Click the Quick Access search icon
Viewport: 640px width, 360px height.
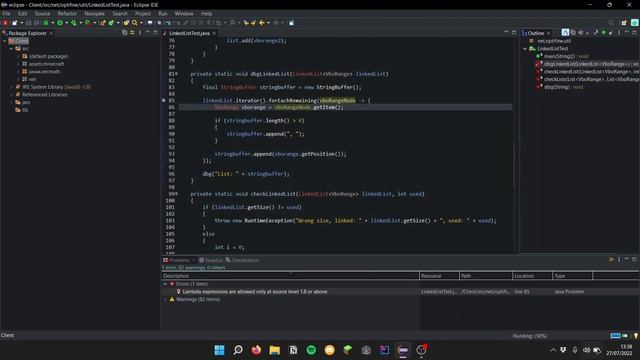tap(611, 23)
